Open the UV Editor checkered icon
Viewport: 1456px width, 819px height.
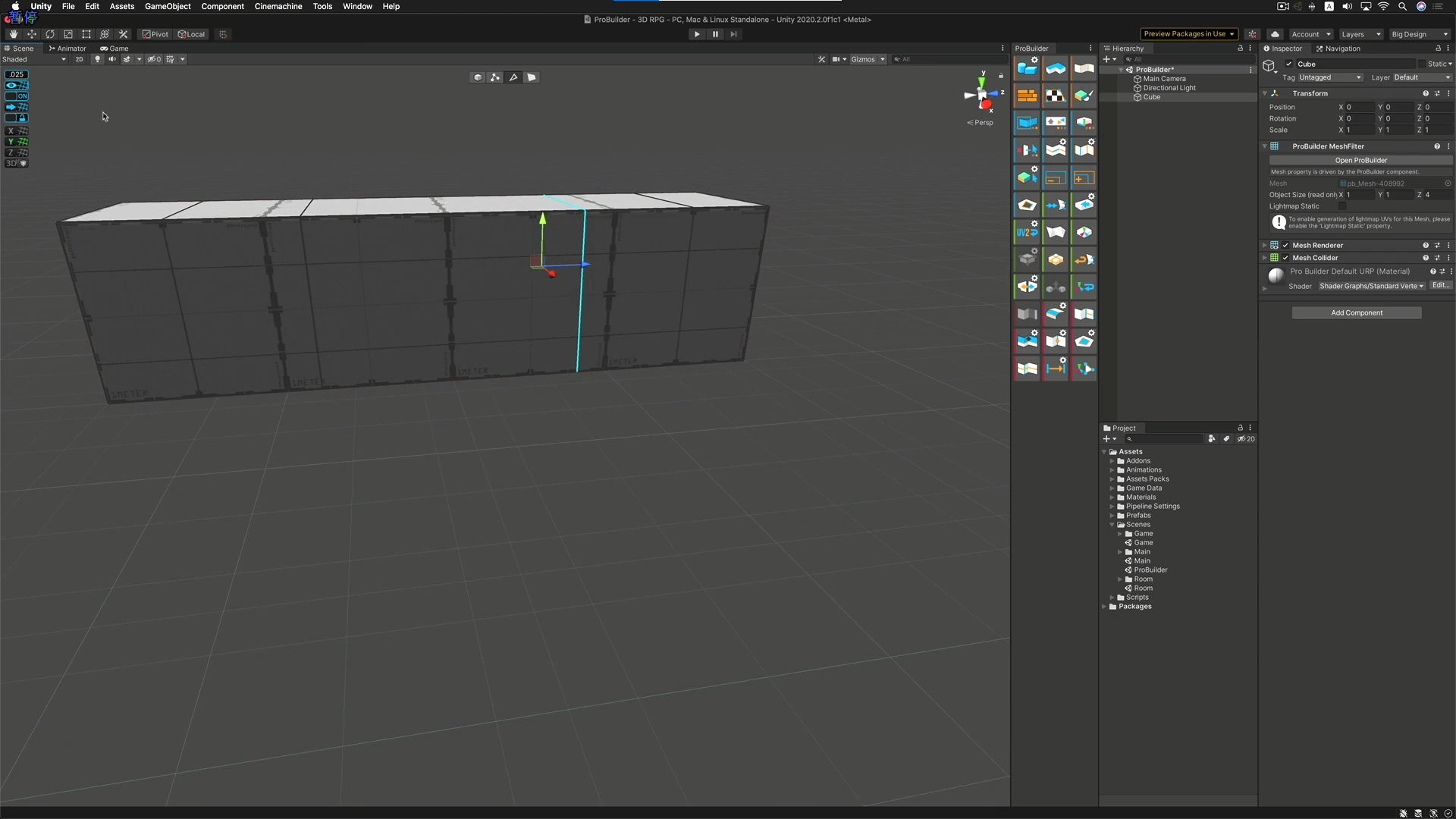pos(1055,96)
